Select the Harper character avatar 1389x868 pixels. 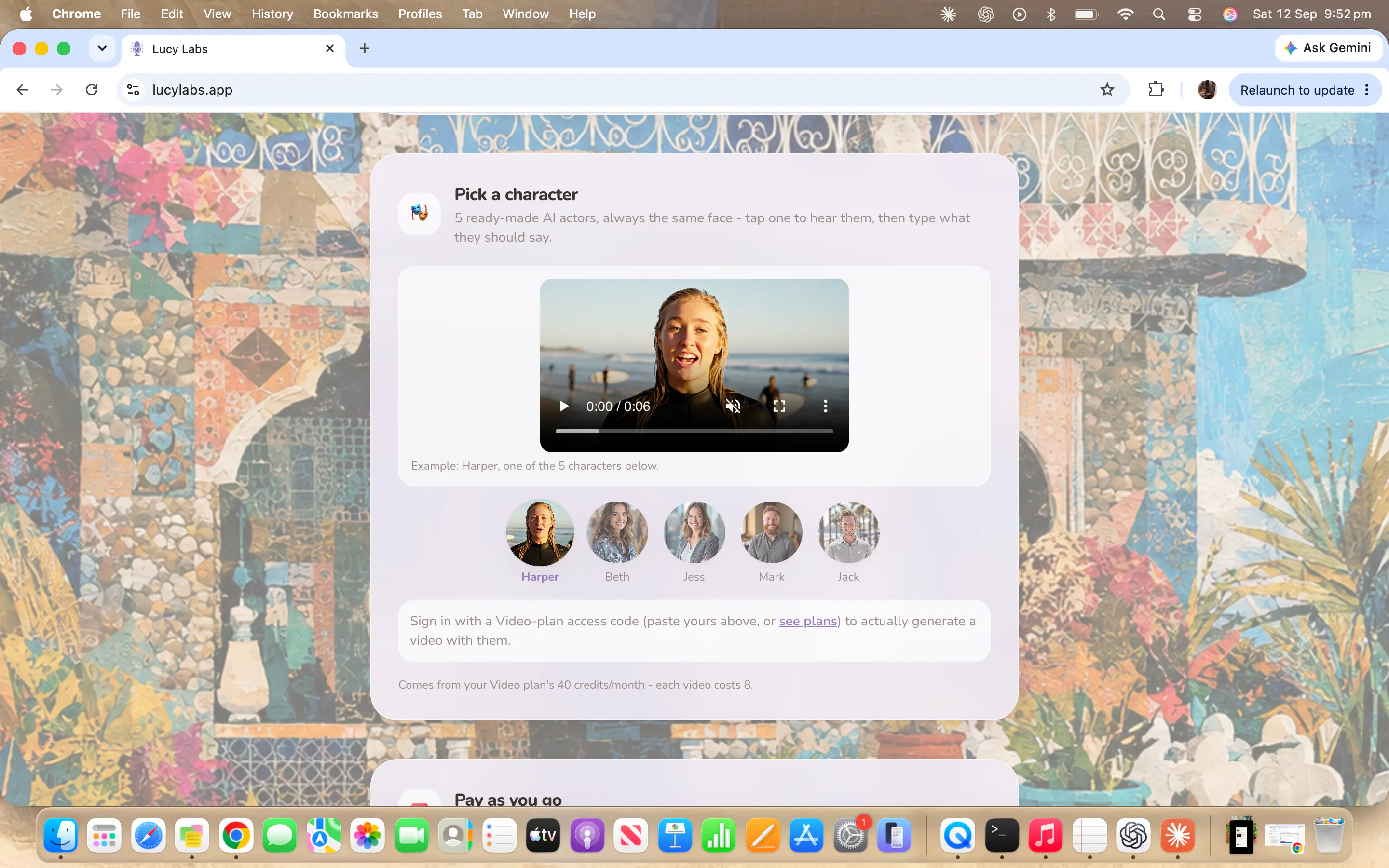(540, 532)
